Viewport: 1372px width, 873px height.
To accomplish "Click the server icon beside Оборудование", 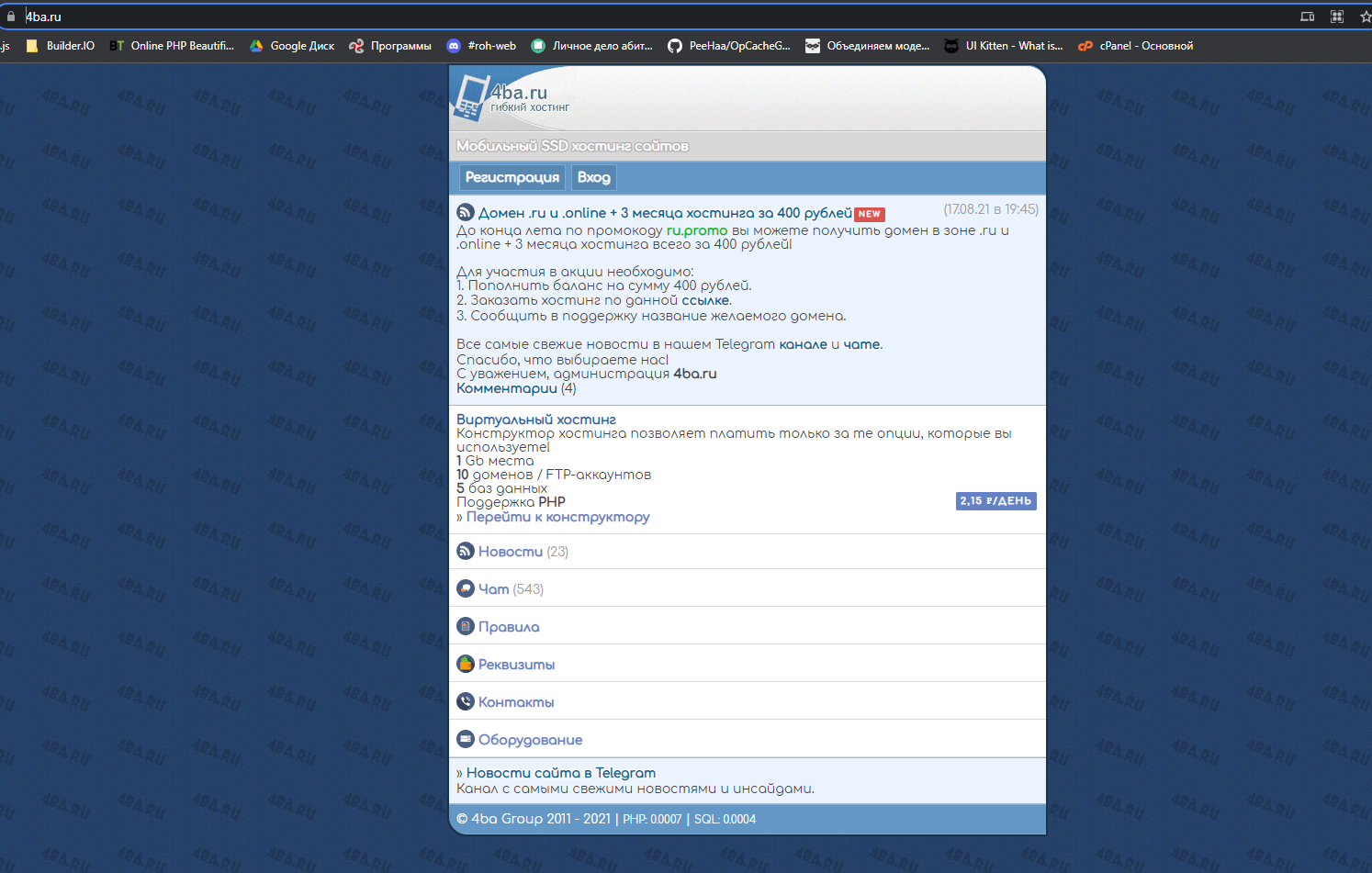I will pos(466,739).
